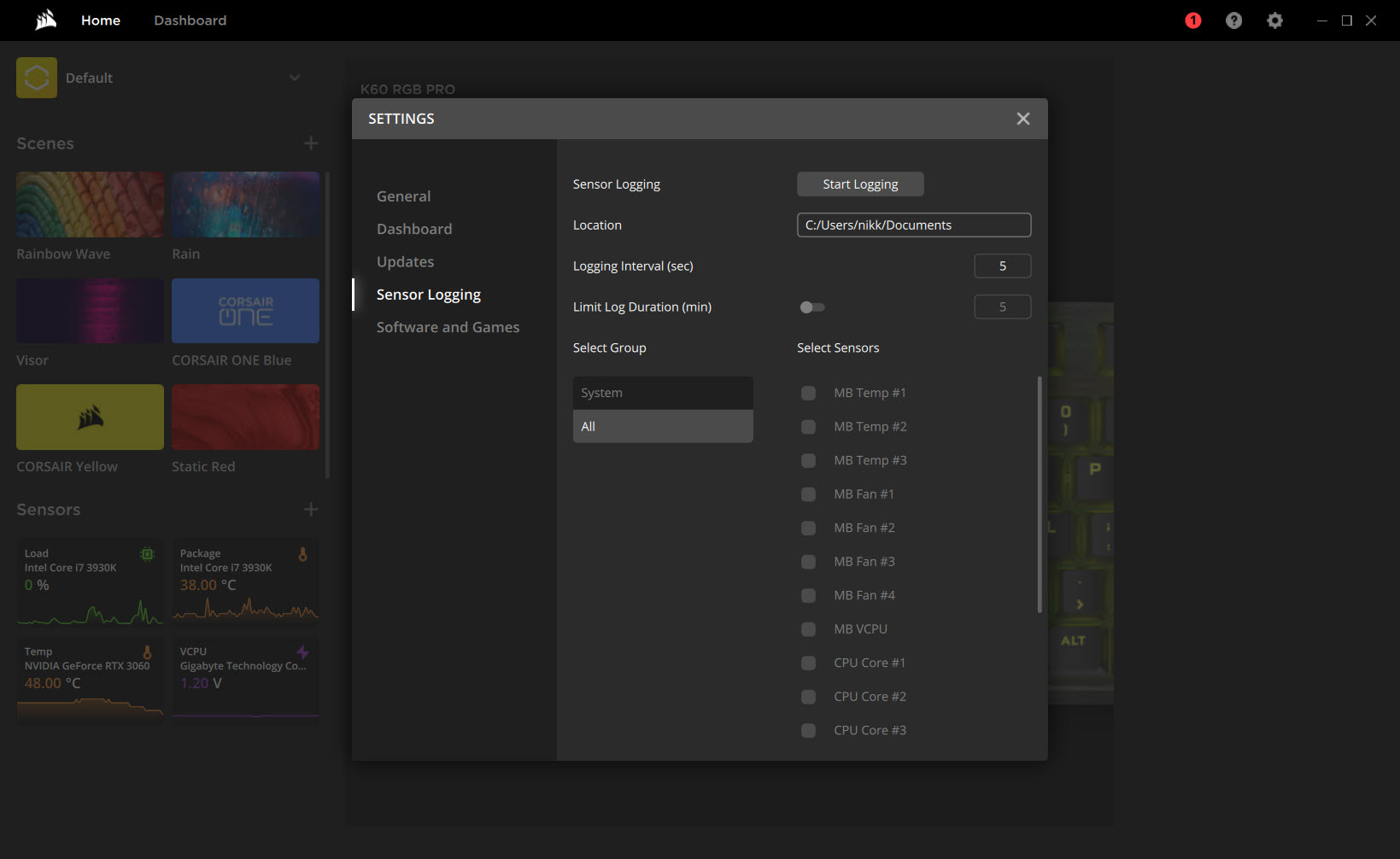
Task: Click the Select Sensors list scrollbar
Action: [x=1040, y=494]
